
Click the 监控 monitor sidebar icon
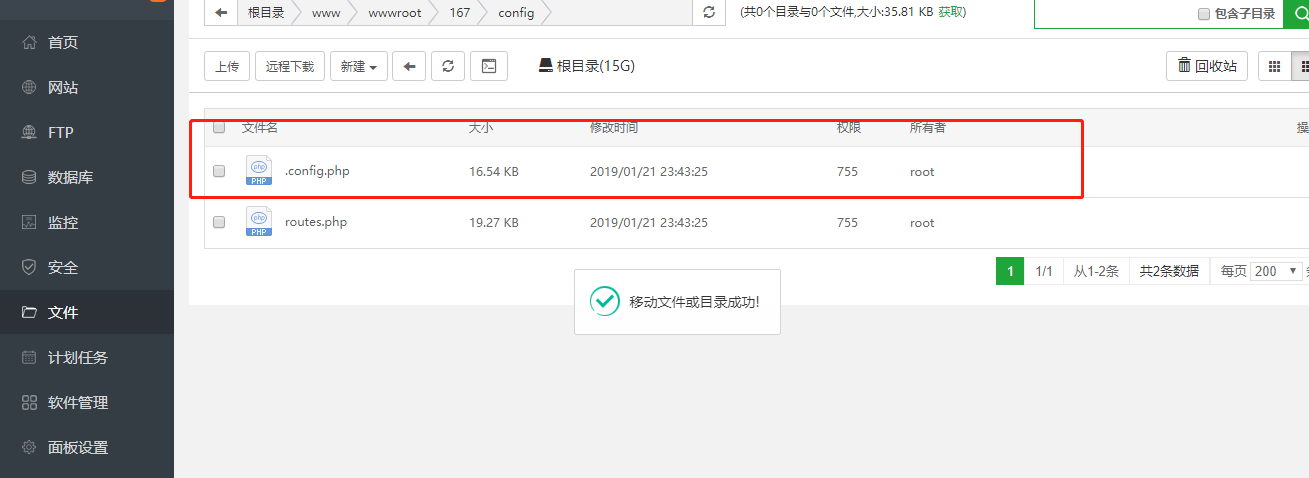(29, 222)
